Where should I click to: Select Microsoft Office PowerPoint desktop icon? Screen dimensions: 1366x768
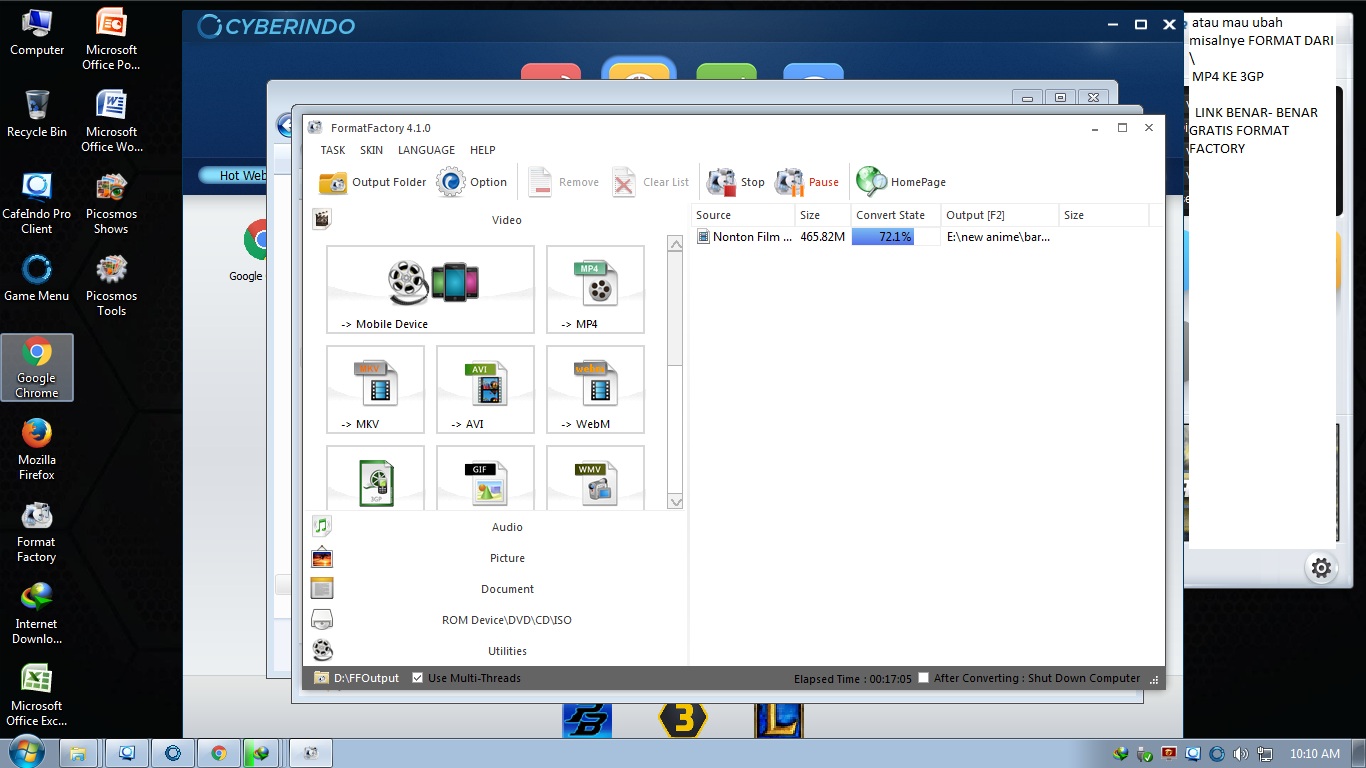pyautogui.click(x=111, y=39)
